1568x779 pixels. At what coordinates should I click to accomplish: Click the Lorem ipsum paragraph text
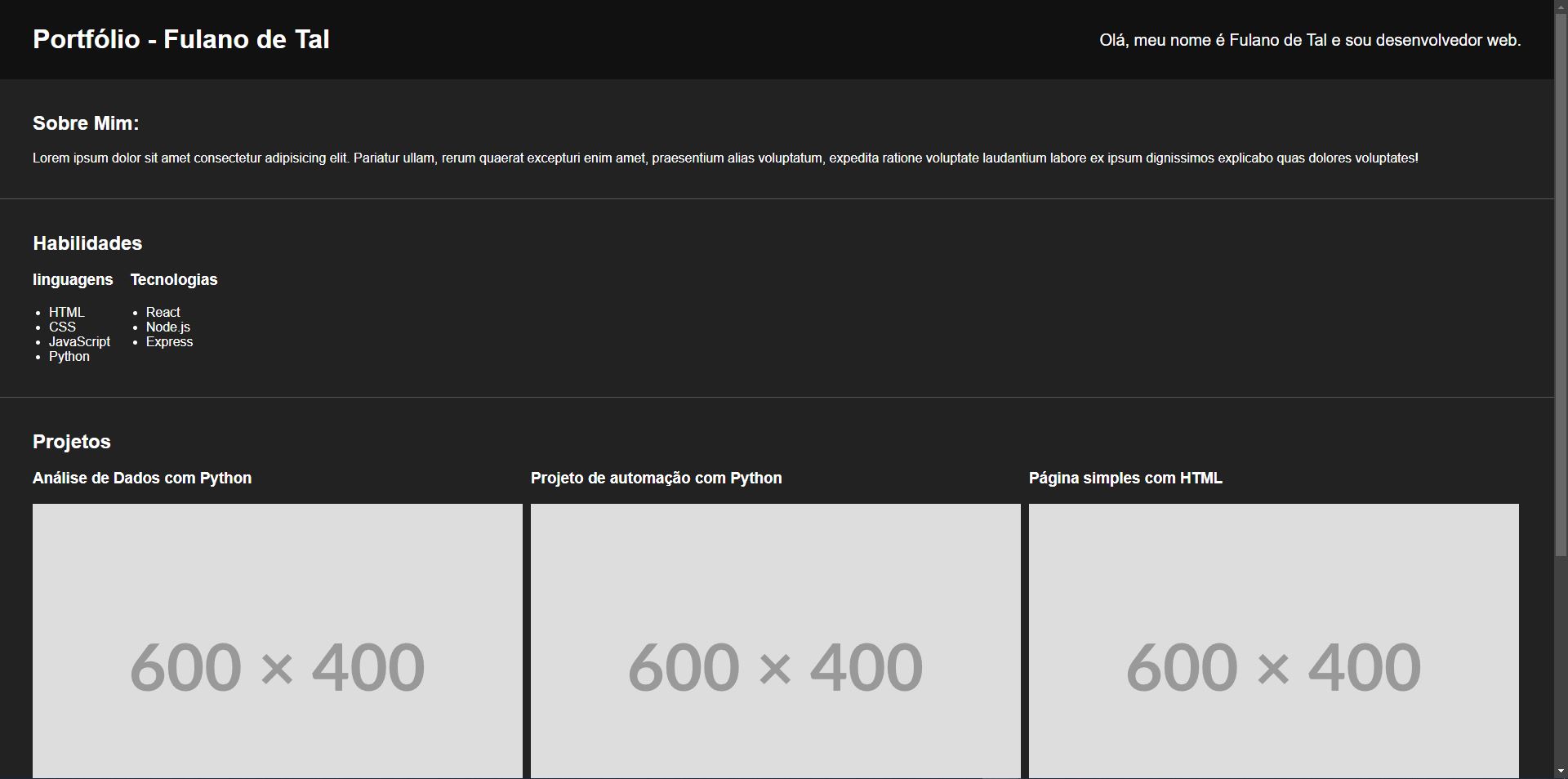pyautogui.click(x=725, y=158)
